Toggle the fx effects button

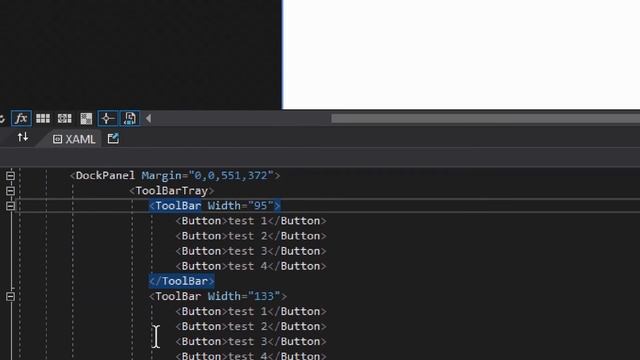coord(21,118)
